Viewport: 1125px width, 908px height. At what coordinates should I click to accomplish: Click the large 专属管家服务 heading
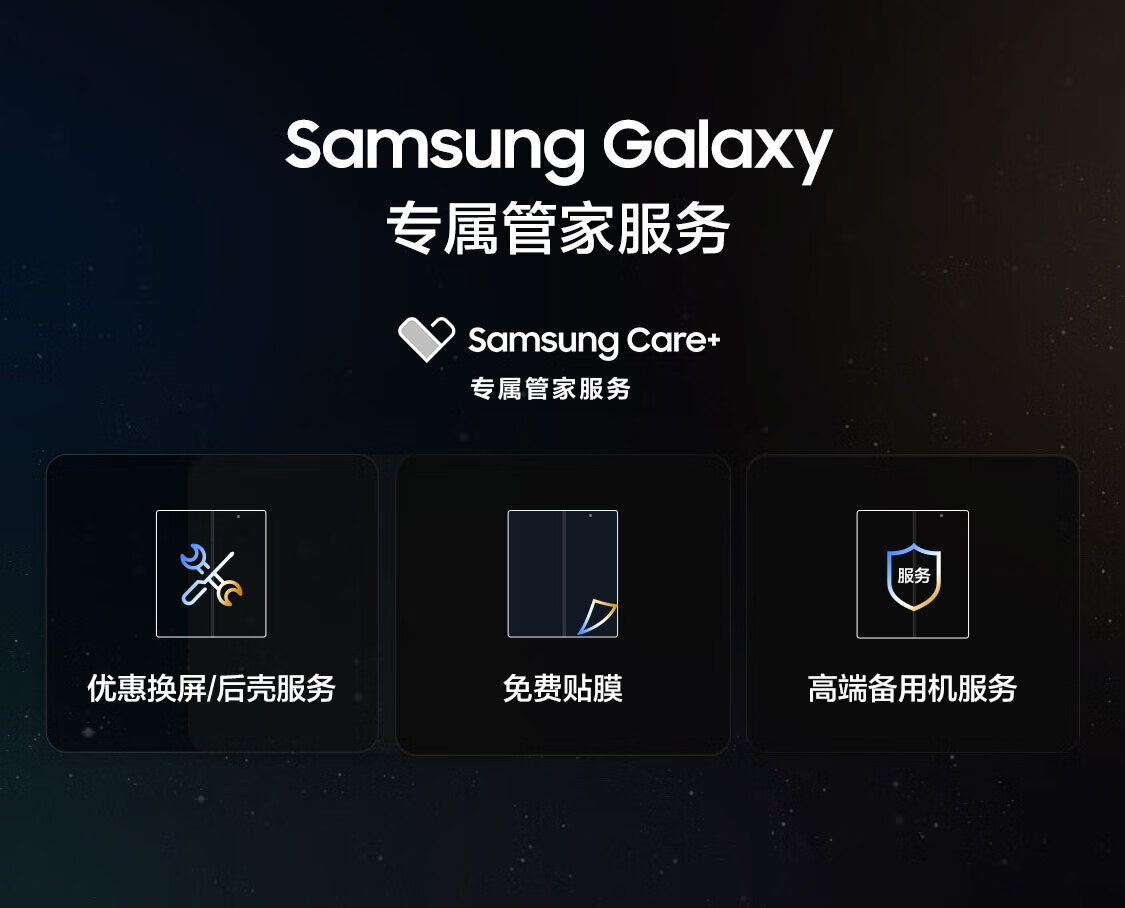click(558, 228)
